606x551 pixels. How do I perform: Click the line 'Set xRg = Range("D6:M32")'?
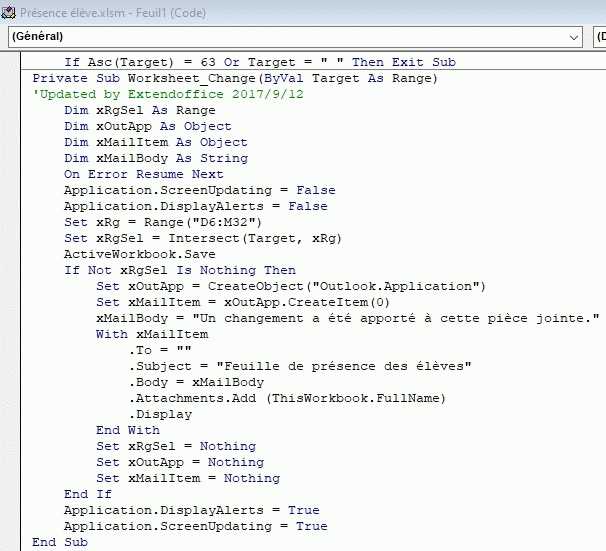click(x=163, y=223)
